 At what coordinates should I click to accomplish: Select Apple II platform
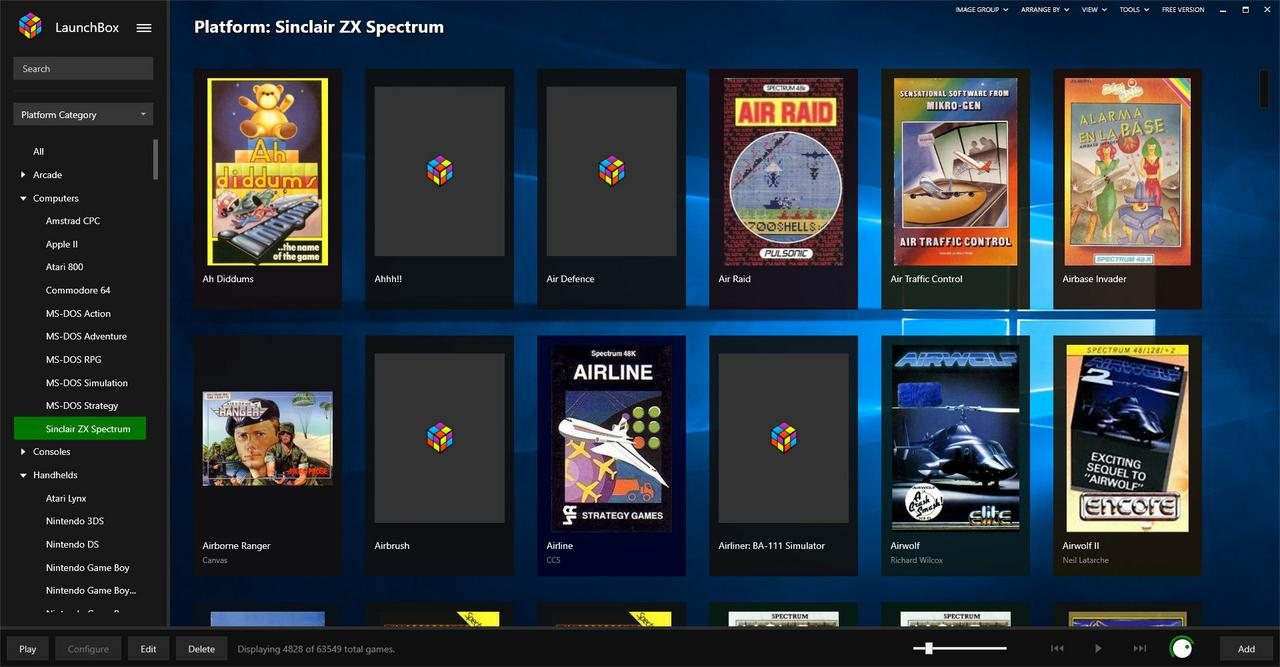(x=62, y=244)
